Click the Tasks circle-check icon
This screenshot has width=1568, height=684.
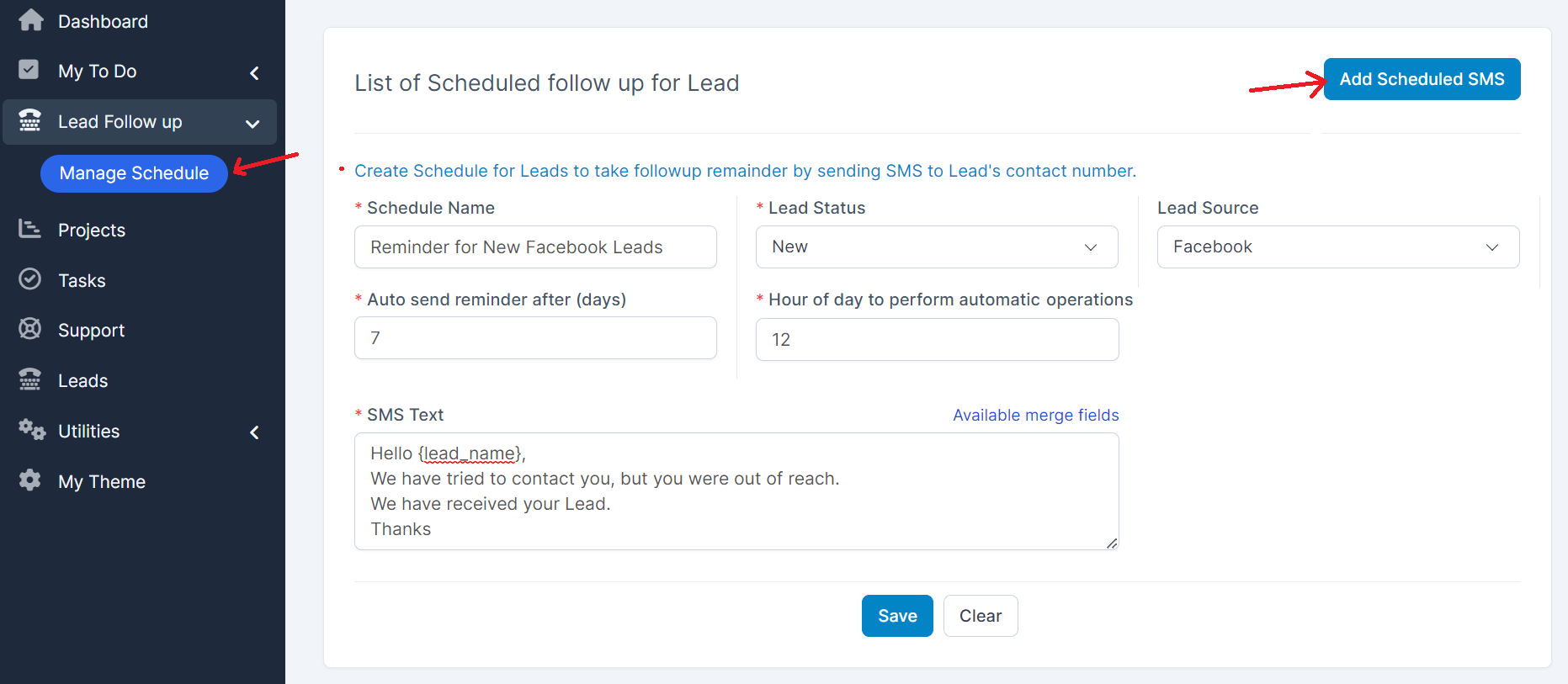(29, 279)
